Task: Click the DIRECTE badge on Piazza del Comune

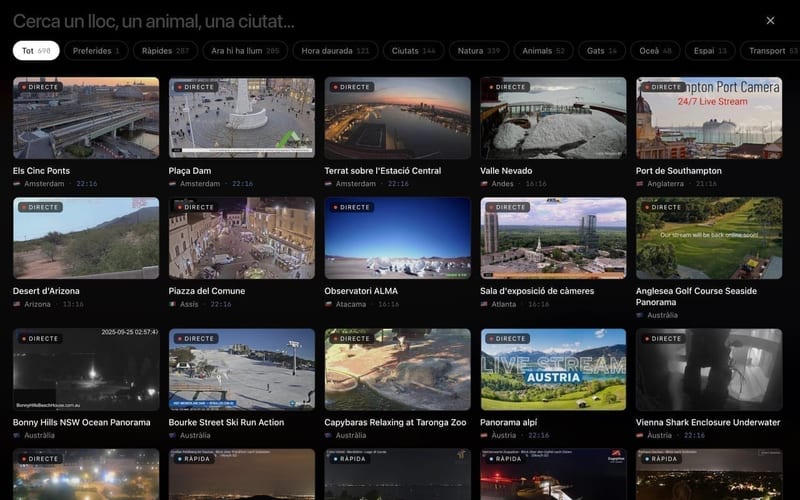Action: point(196,208)
